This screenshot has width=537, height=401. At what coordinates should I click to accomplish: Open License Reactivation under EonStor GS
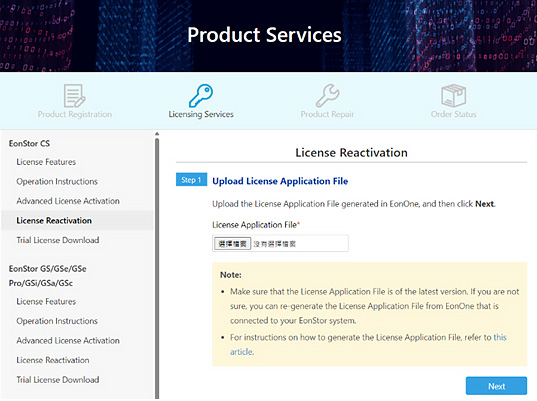(53, 360)
